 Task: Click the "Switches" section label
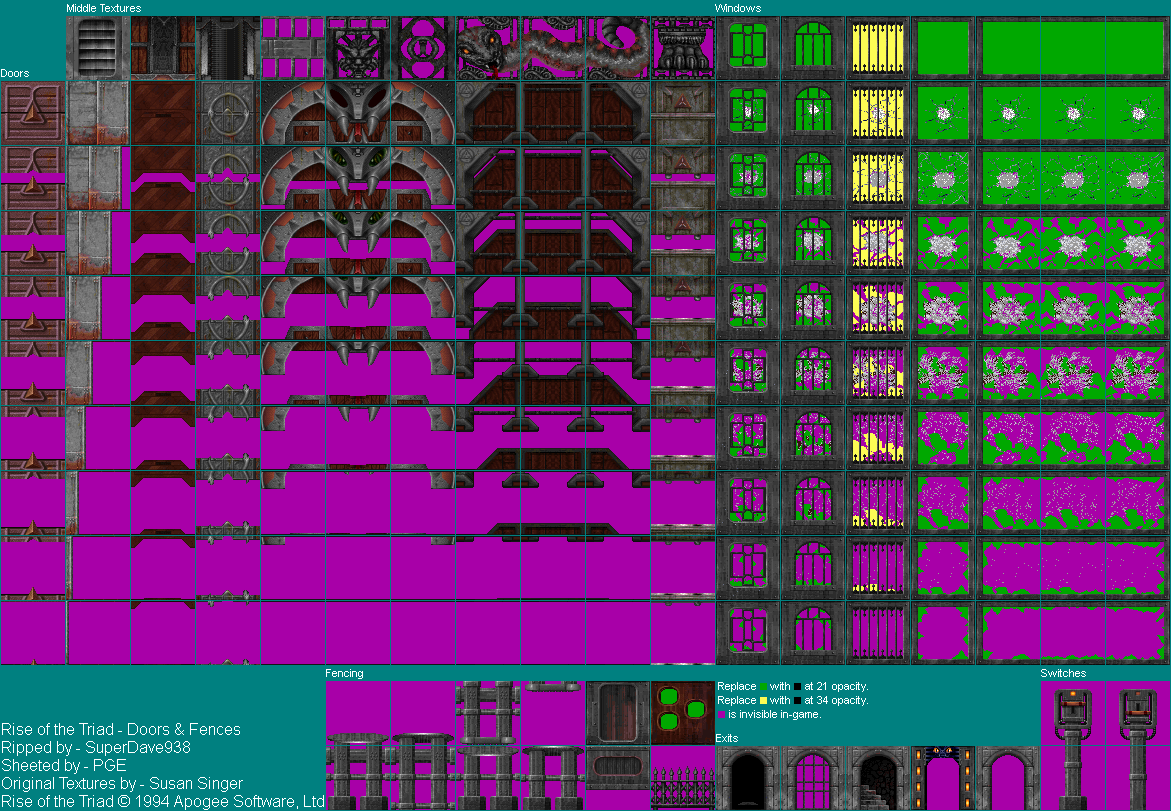coord(1063,673)
